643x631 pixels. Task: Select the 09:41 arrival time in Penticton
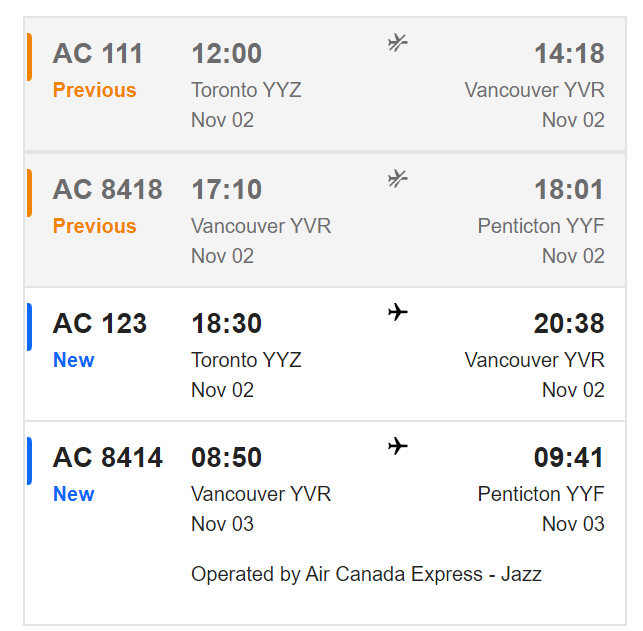coord(569,458)
